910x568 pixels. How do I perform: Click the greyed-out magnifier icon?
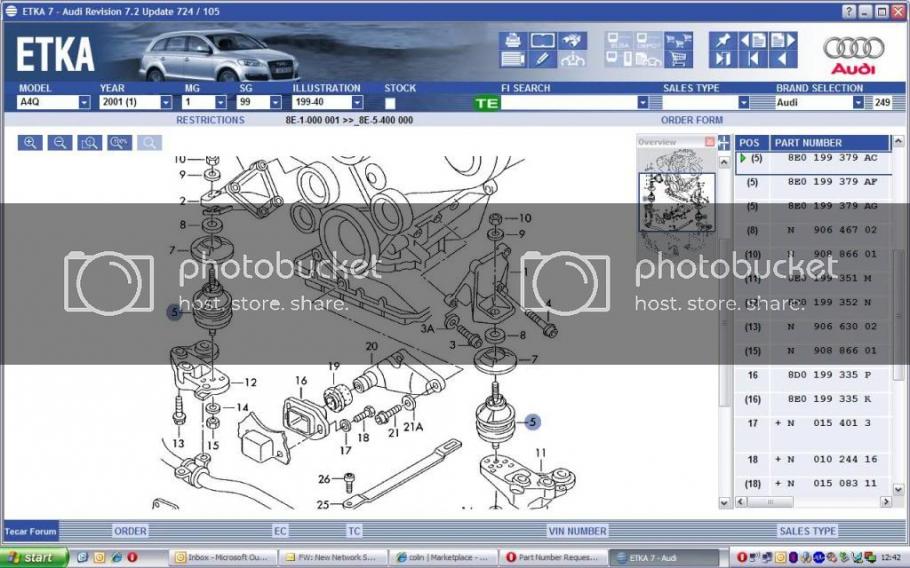point(149,143)
